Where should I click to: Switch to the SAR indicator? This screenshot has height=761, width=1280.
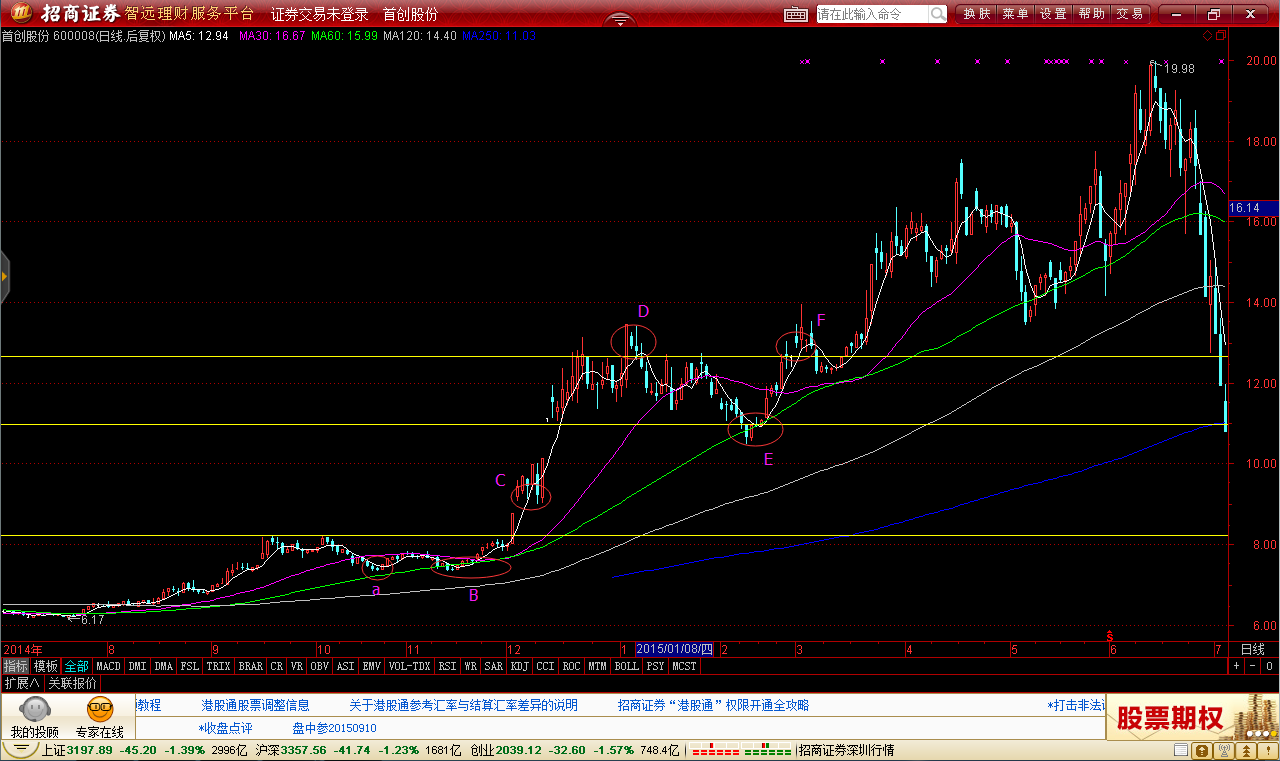coord(494,666)
